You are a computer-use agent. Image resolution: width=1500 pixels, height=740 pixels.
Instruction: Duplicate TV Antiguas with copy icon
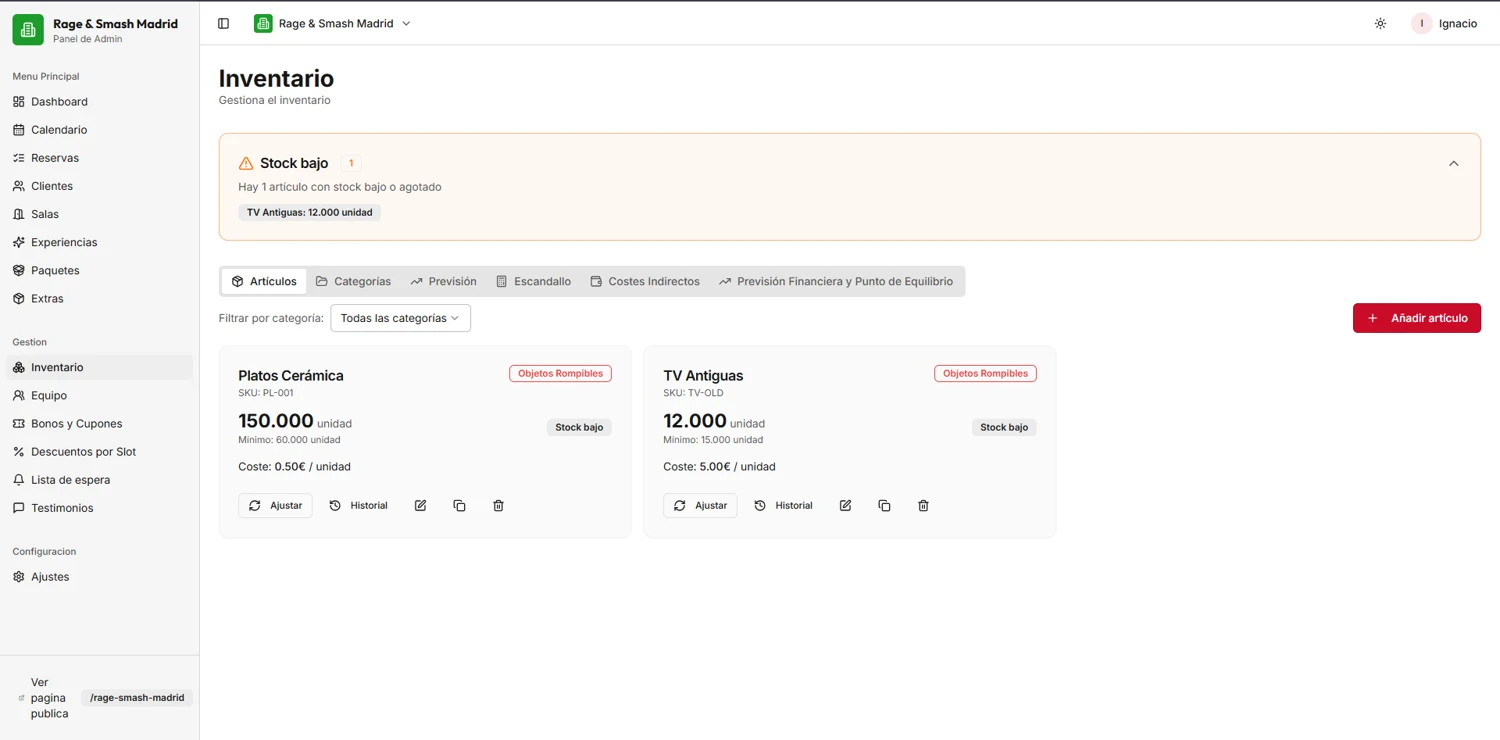click(884, 506)
